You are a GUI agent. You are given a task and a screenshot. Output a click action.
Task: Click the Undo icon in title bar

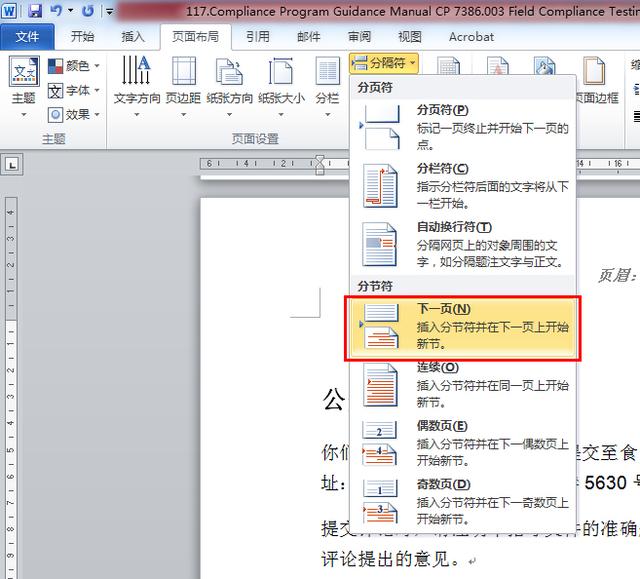click(56, 10)
